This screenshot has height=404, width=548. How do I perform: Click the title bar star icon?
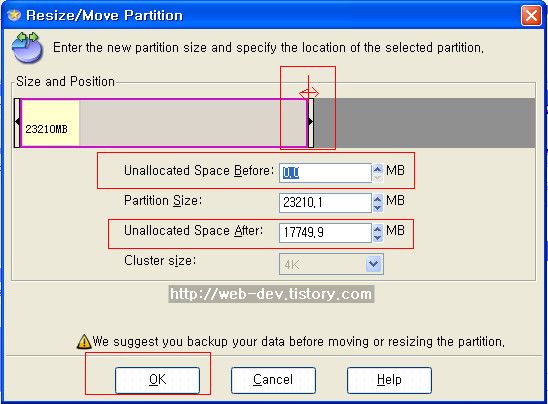pos(14,15)
